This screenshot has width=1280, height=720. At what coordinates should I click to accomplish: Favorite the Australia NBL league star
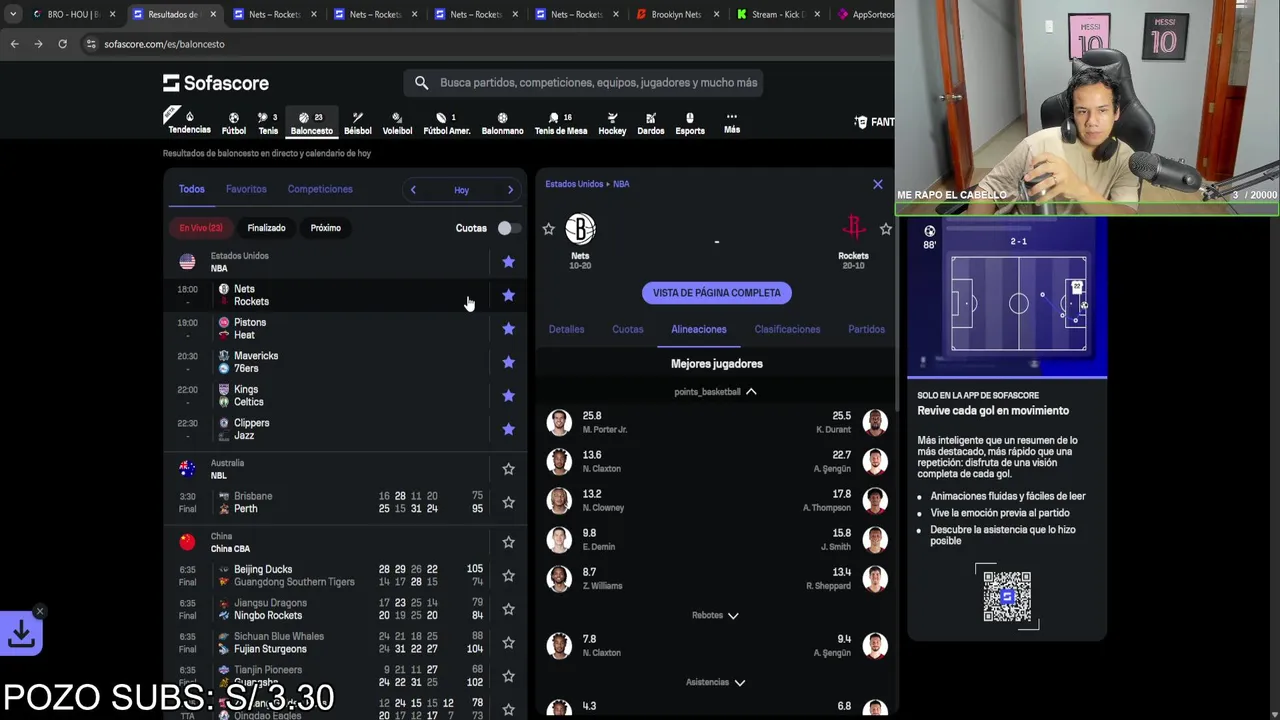point(508,469)
